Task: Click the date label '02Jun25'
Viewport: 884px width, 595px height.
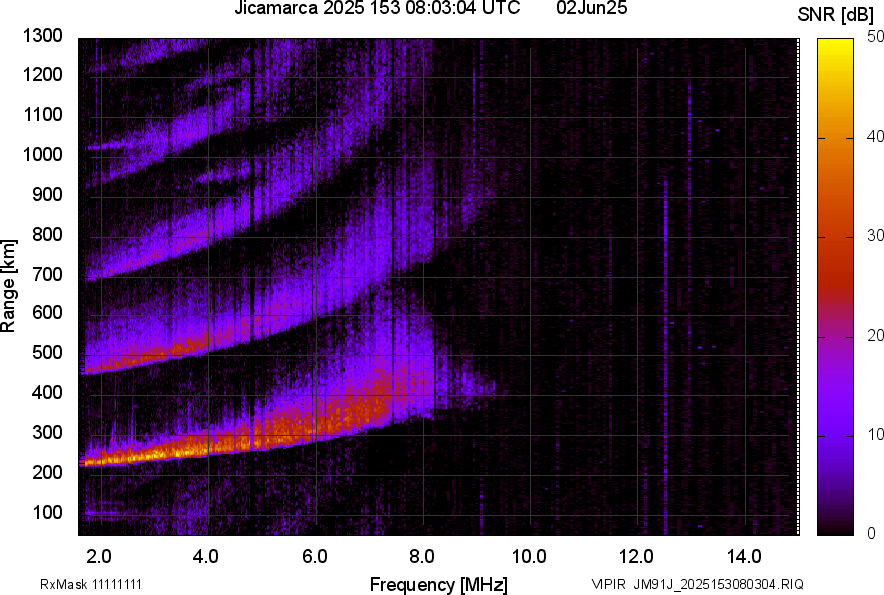Action: pos(591,8)
